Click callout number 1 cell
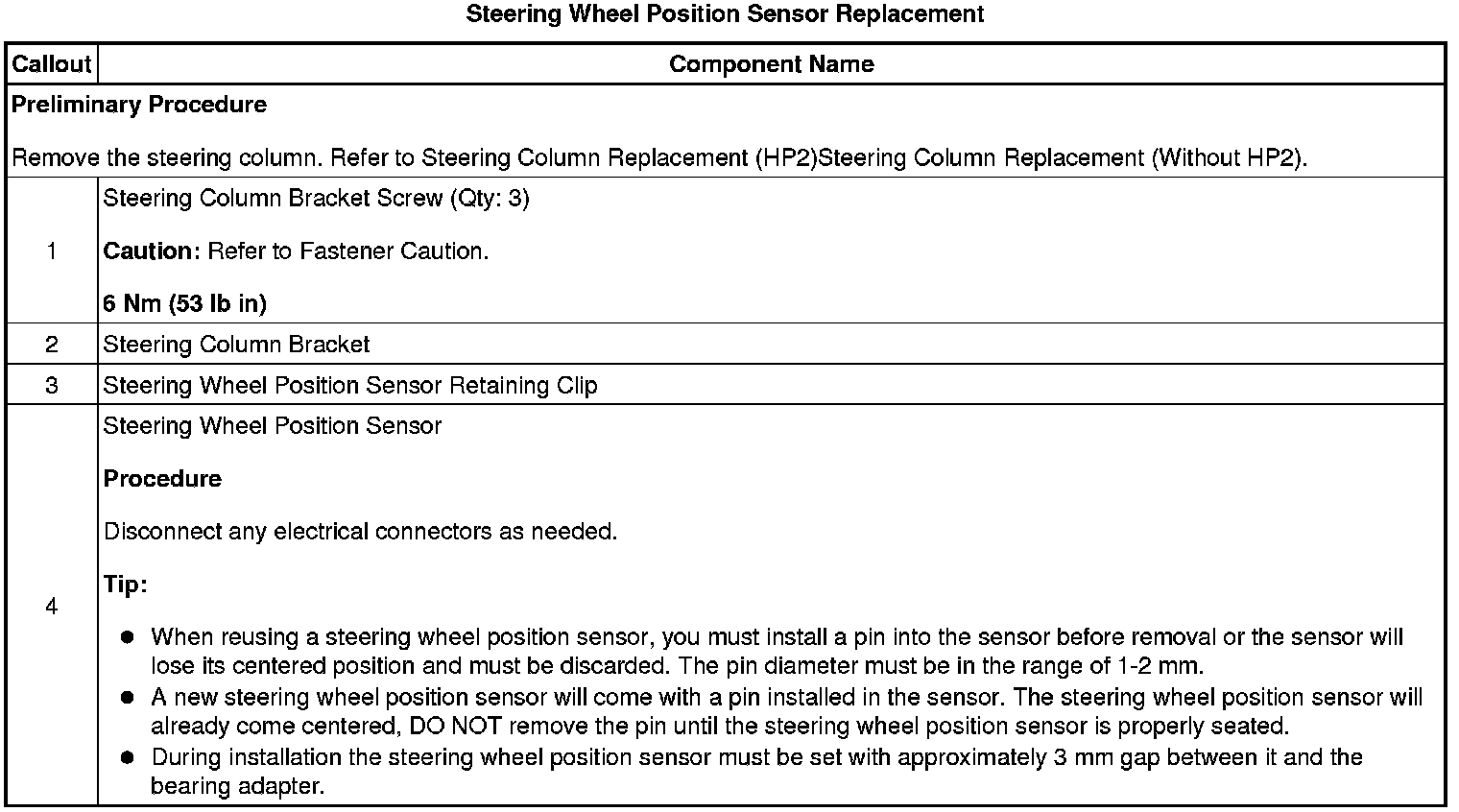Viewport: 1459px width, 812px height. (51, 251)
